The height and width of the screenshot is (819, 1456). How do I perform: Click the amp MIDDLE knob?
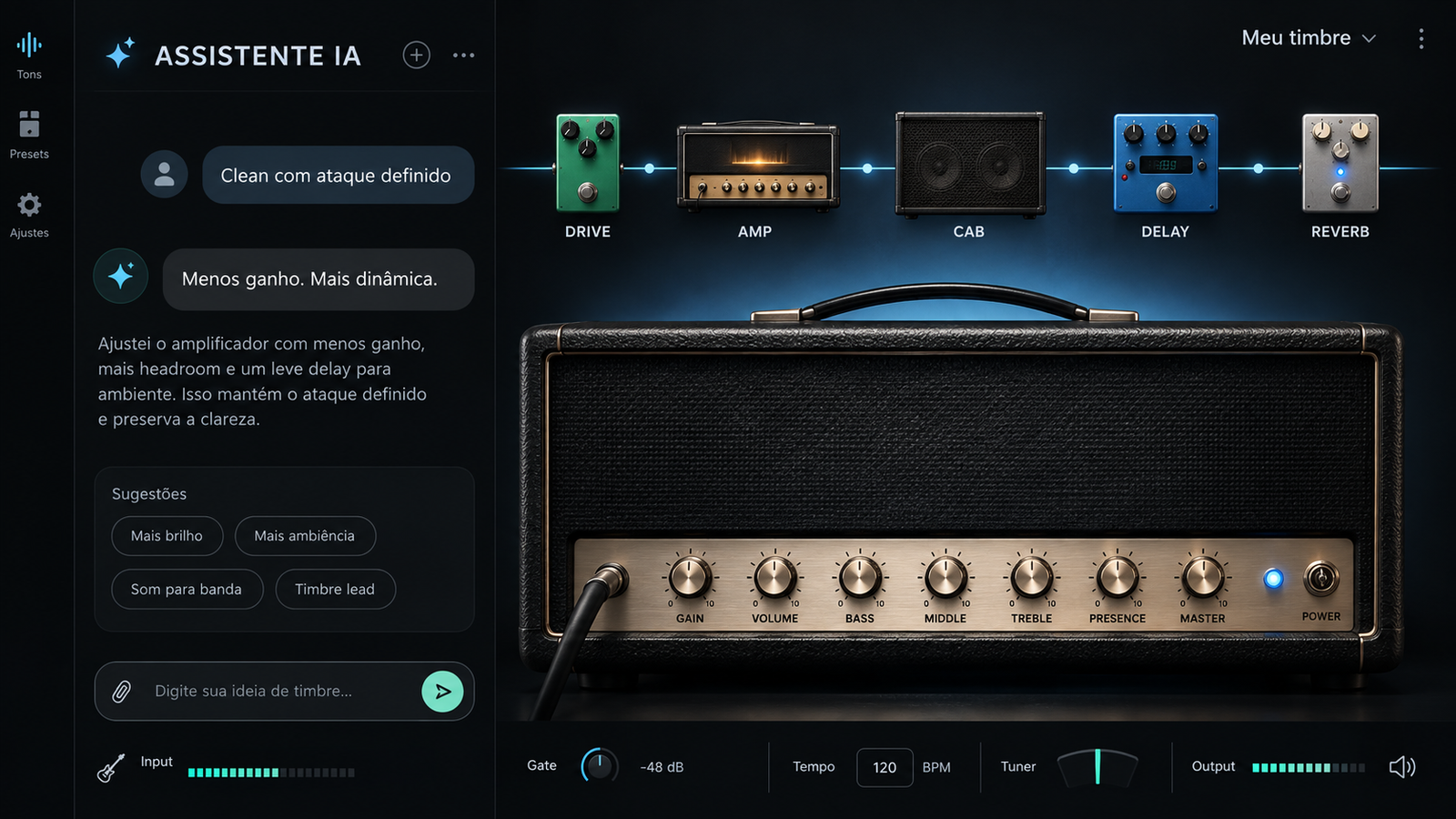[945, 578]
